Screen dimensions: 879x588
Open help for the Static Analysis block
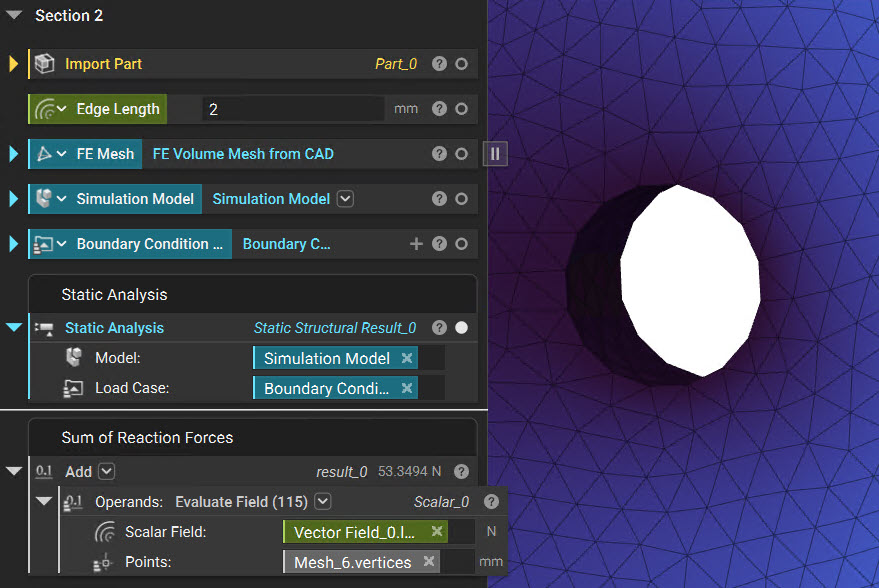440,328
